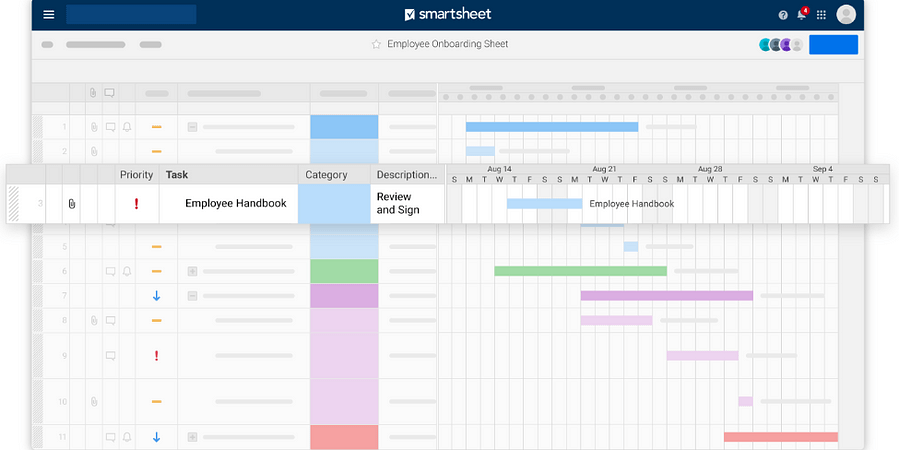The height and width of the screenshot is (450, 899).
Task: Click the attachment icon in row 1
Action: click(94, 127)
